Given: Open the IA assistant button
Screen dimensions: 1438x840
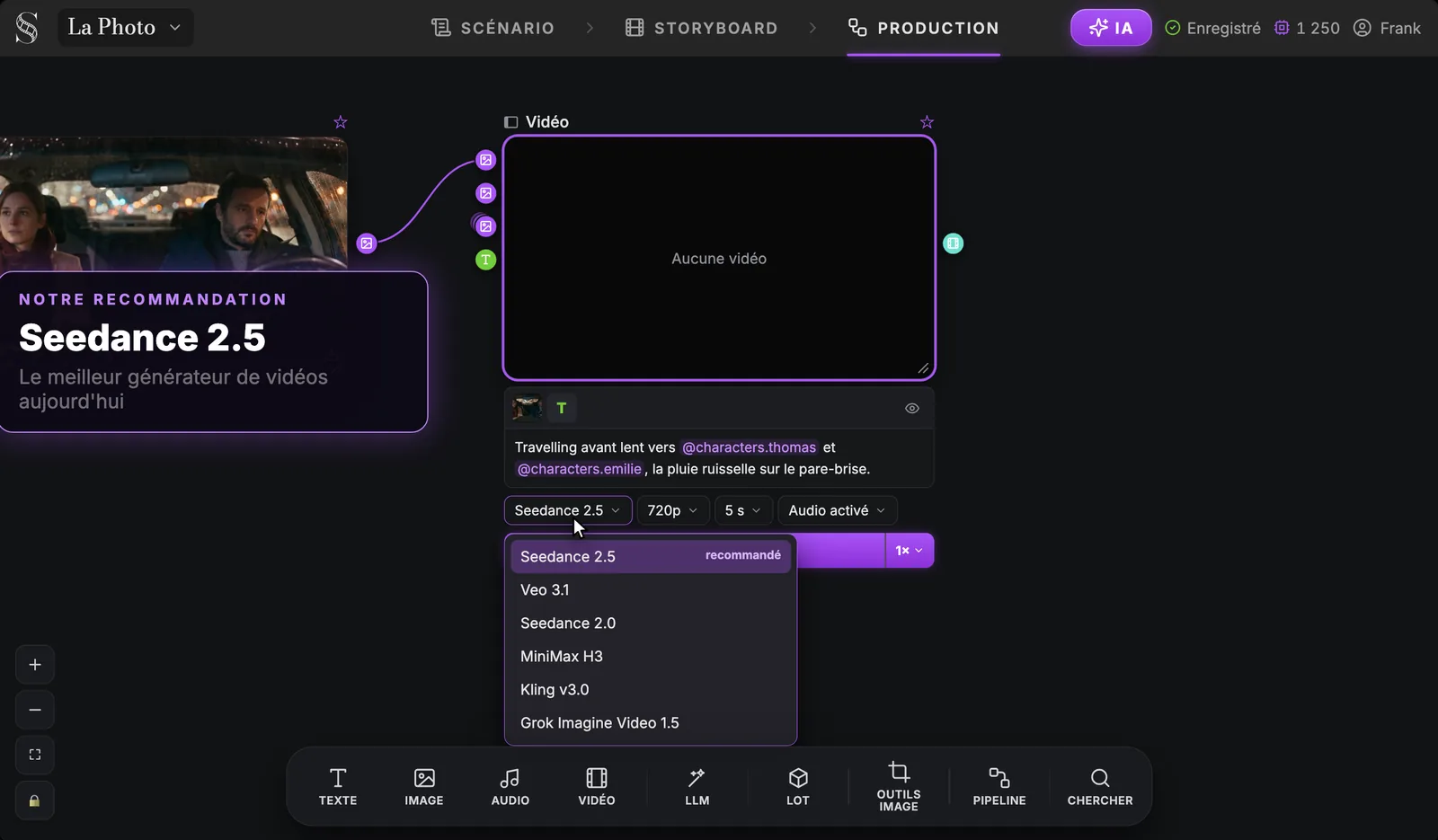Looking at the screenshot, I should click(x=1111, y=28).
